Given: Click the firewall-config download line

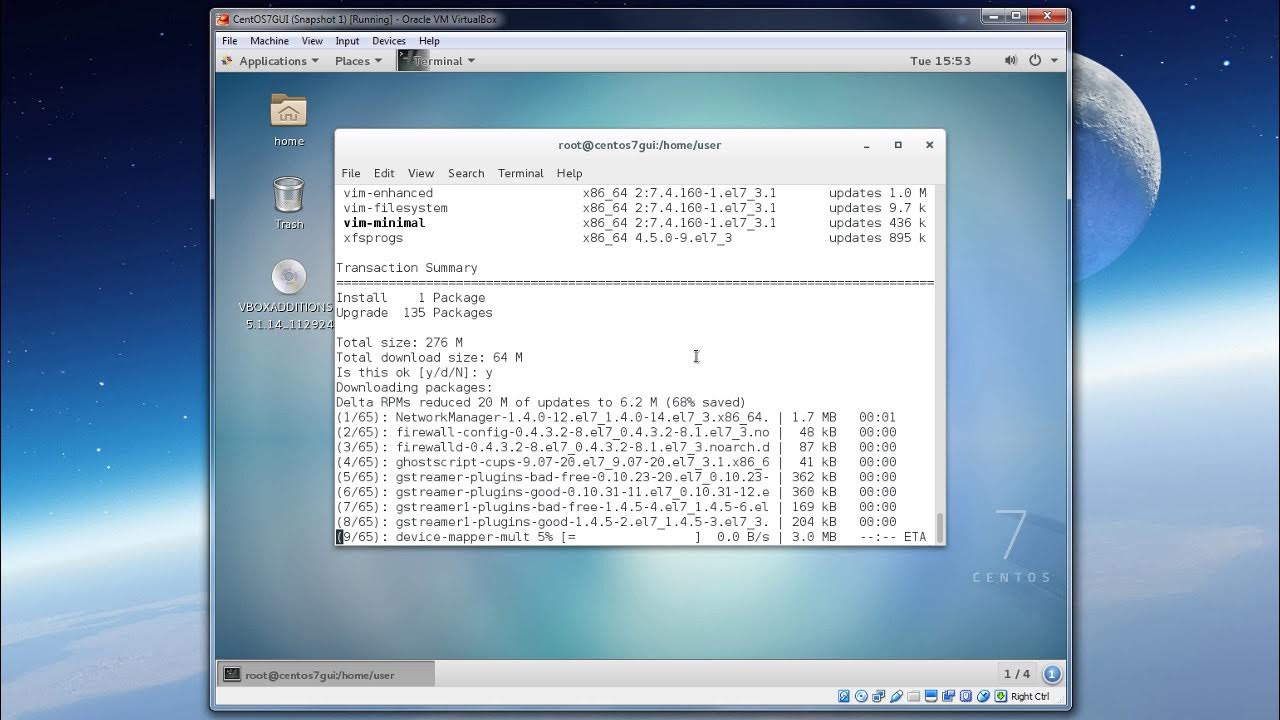Looking at the screenshot, I should [616, 432].
